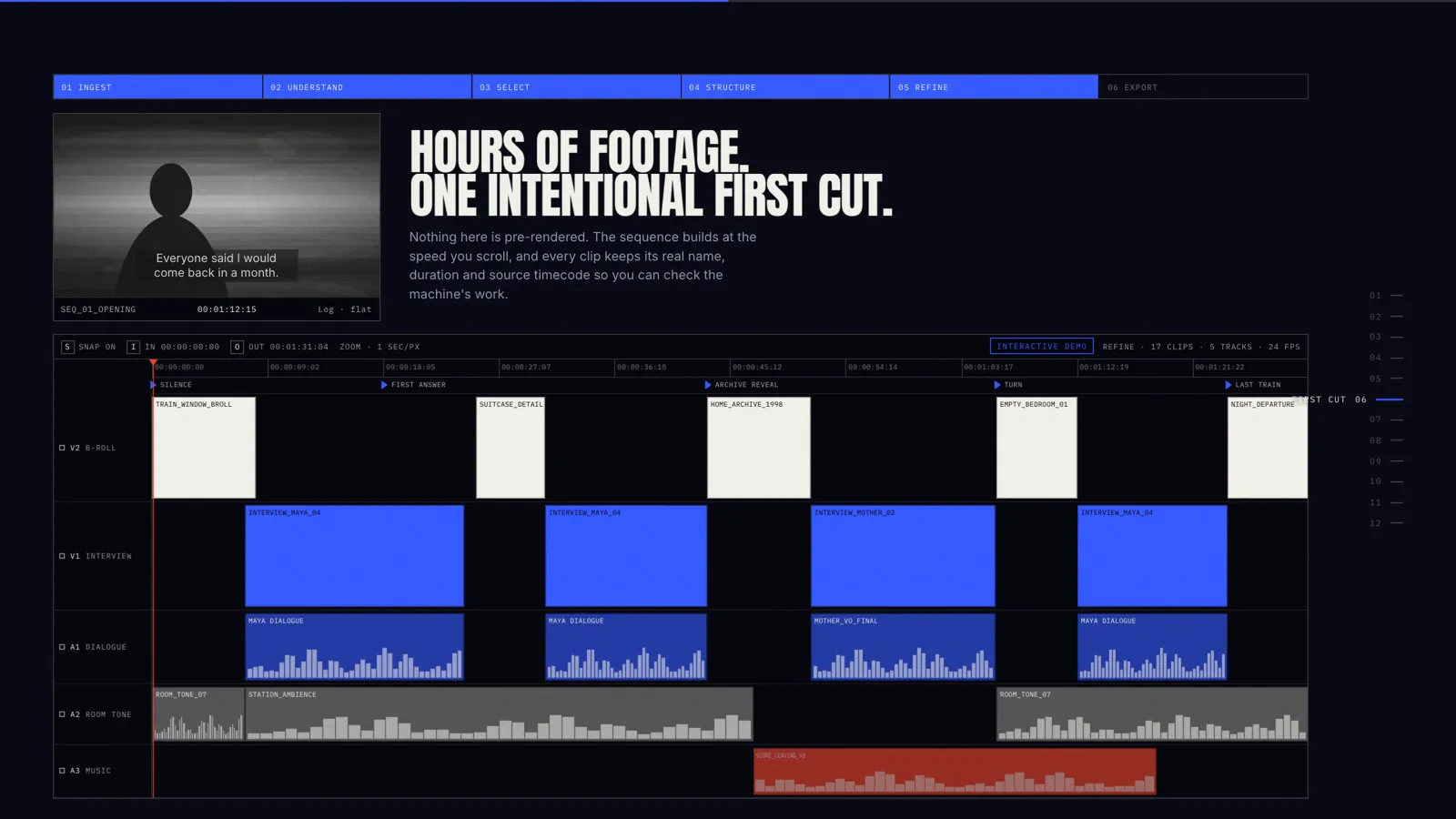
Task: Jump to the SILENCE timeline marker
Action: [x=171, y=385]
